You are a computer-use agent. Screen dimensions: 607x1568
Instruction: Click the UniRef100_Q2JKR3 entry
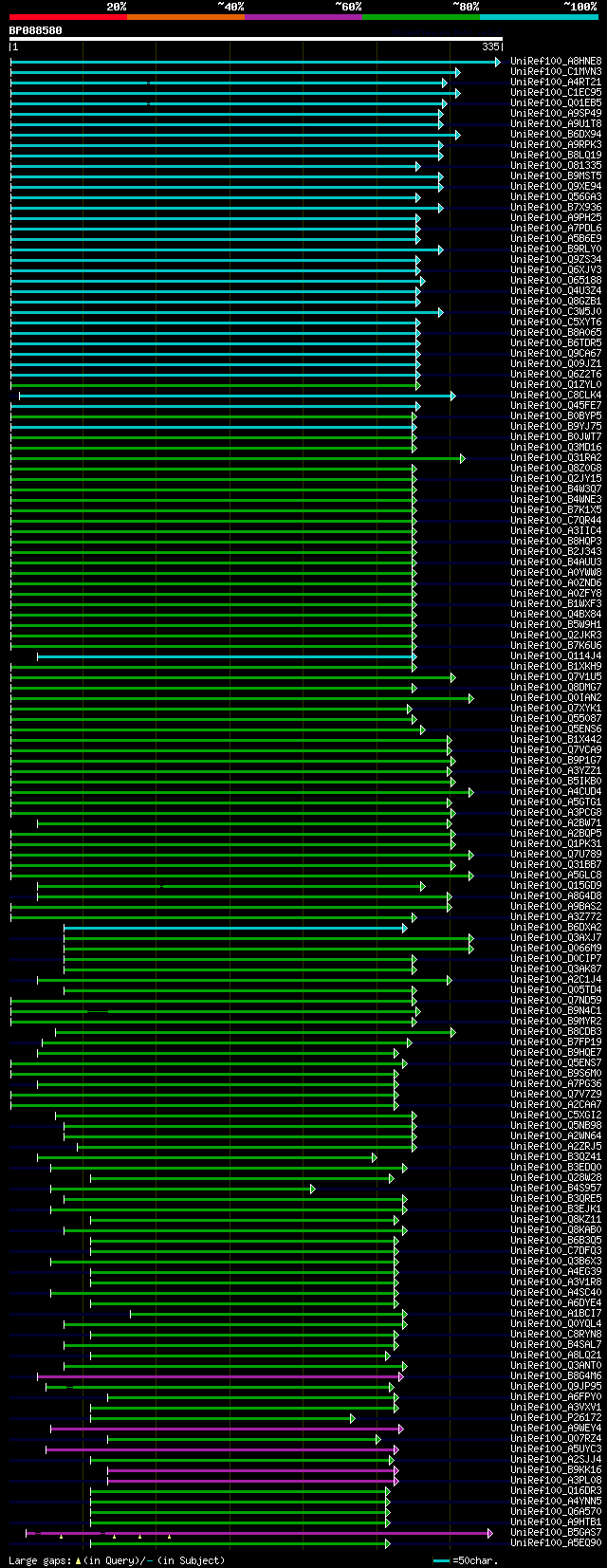[x=556, y=635]
